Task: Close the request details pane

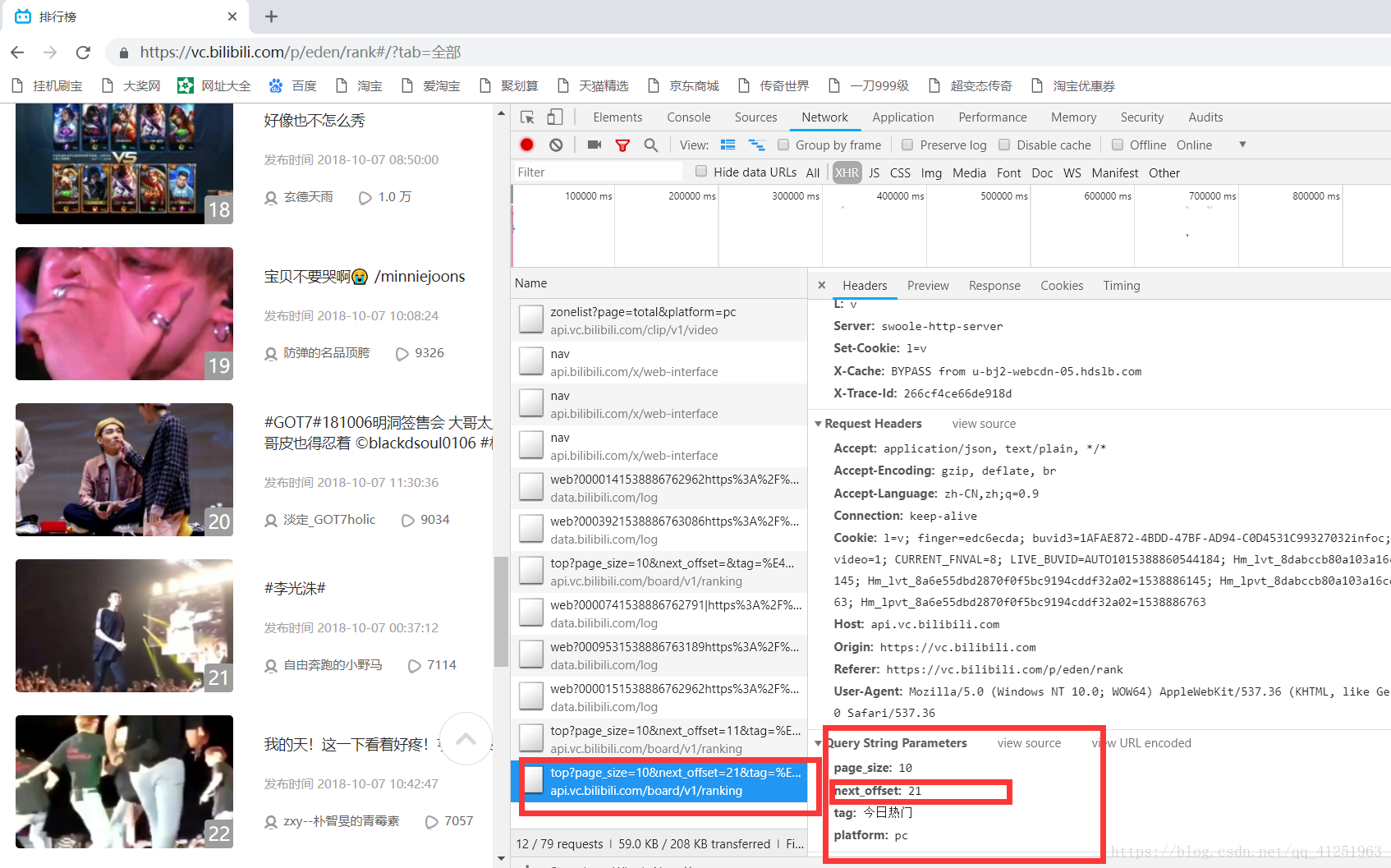Action: [821, 285]
